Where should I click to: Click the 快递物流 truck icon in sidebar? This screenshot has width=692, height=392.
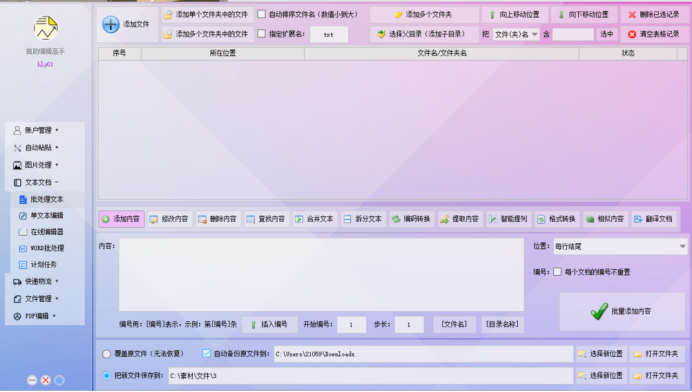point(17,282)
